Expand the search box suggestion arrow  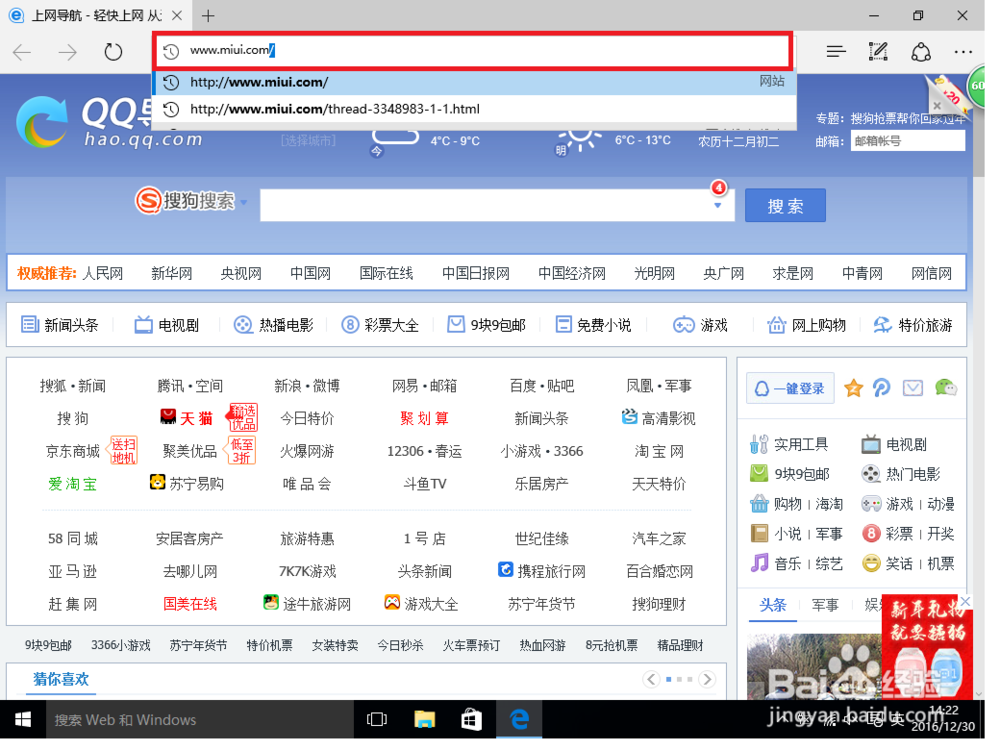(717, 205)
